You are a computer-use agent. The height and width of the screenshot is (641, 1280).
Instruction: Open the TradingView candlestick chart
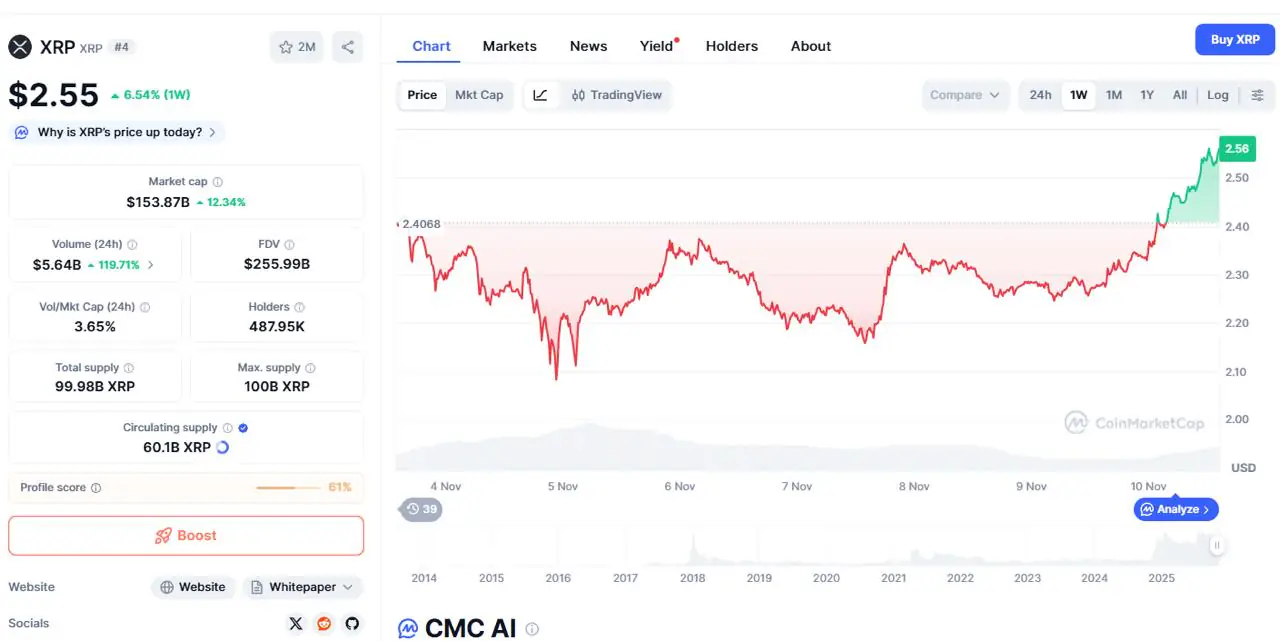[617, 95]
